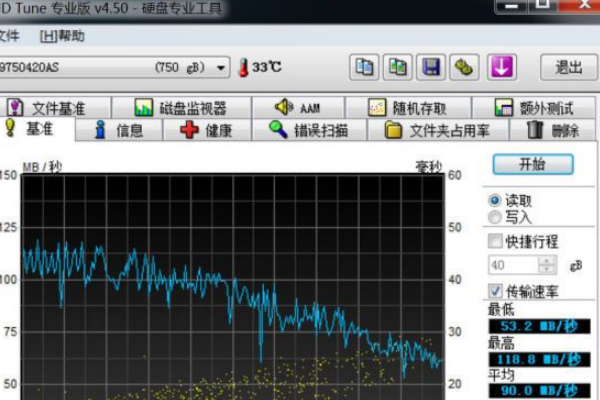Enable the 快捷行程 checkbox

point(495,242)
